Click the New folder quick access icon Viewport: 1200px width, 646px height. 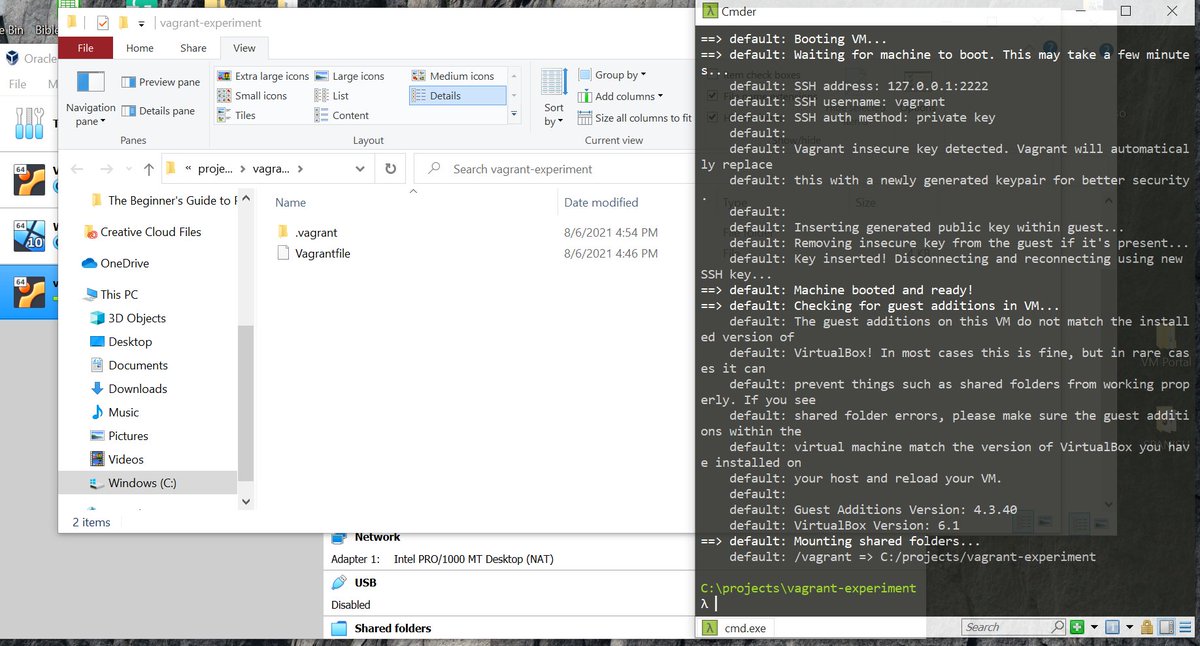123,22
